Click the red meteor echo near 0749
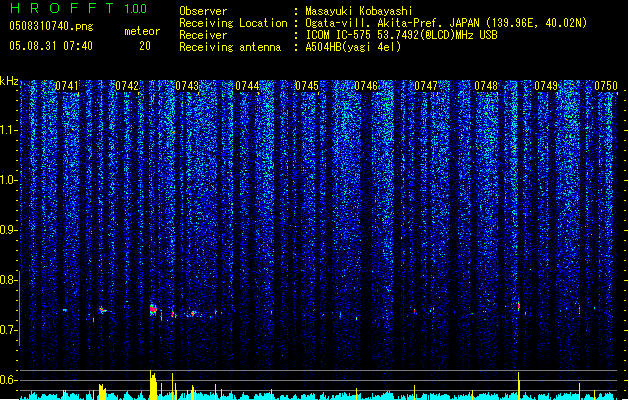Screen dimensions: 629x400 coord(579,310)
